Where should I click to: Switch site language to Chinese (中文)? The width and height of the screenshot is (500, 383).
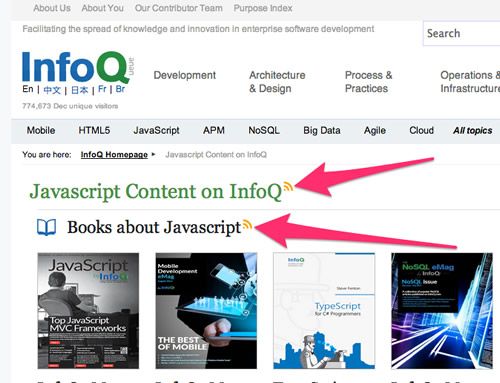click(52, 90)
